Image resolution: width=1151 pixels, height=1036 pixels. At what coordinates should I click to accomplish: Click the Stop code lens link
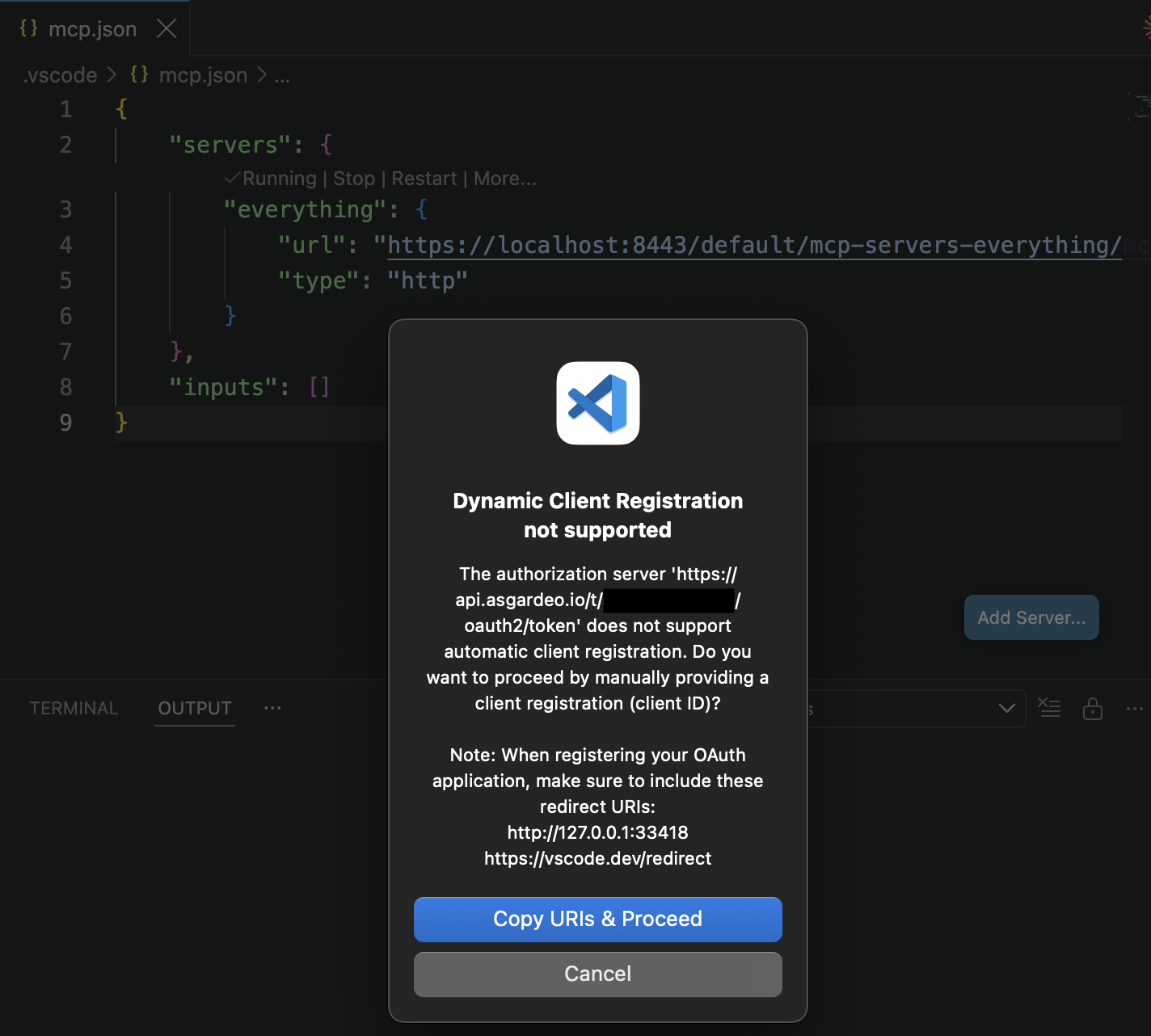(x=354, y=179)
